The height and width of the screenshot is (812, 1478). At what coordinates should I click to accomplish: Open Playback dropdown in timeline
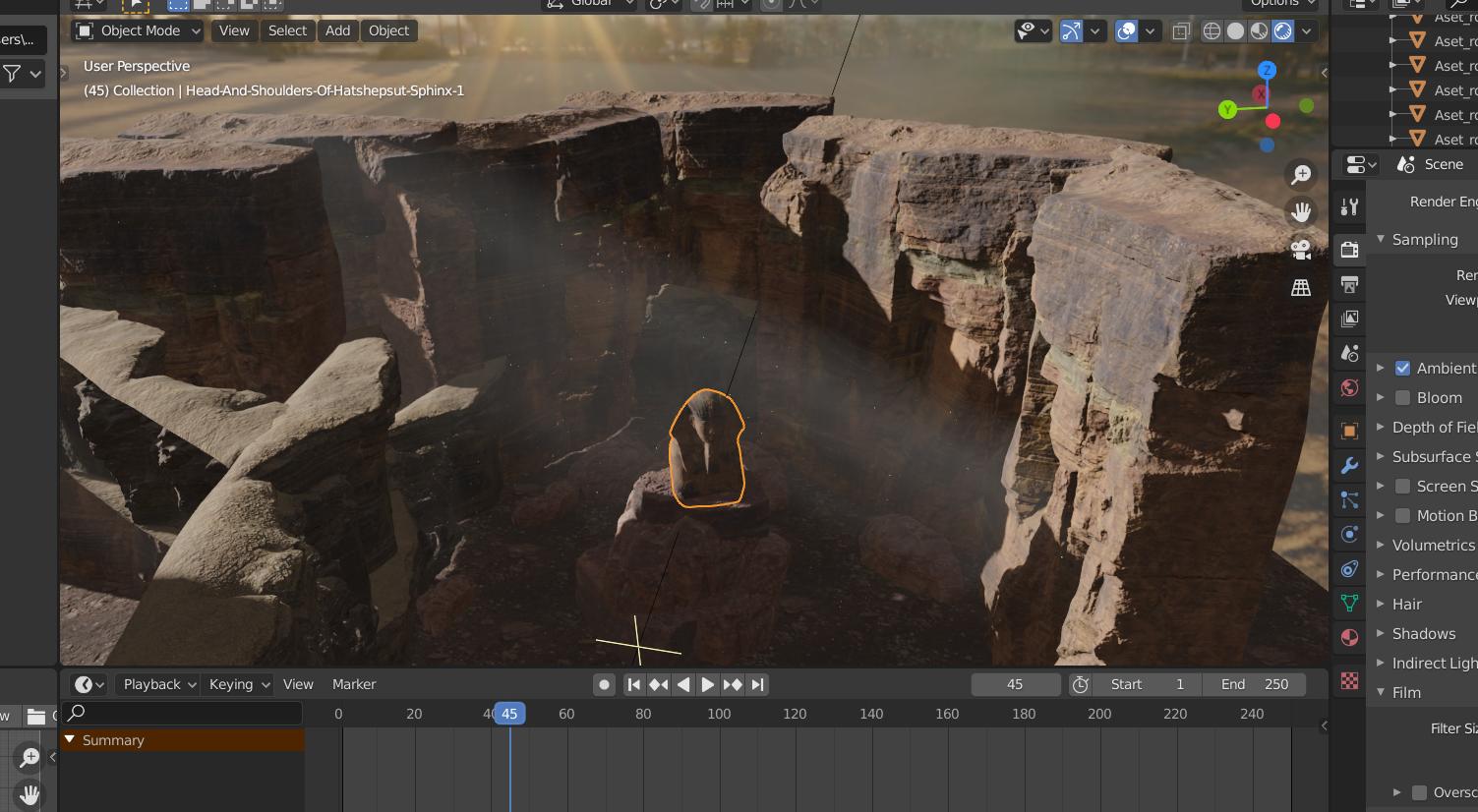158,684
